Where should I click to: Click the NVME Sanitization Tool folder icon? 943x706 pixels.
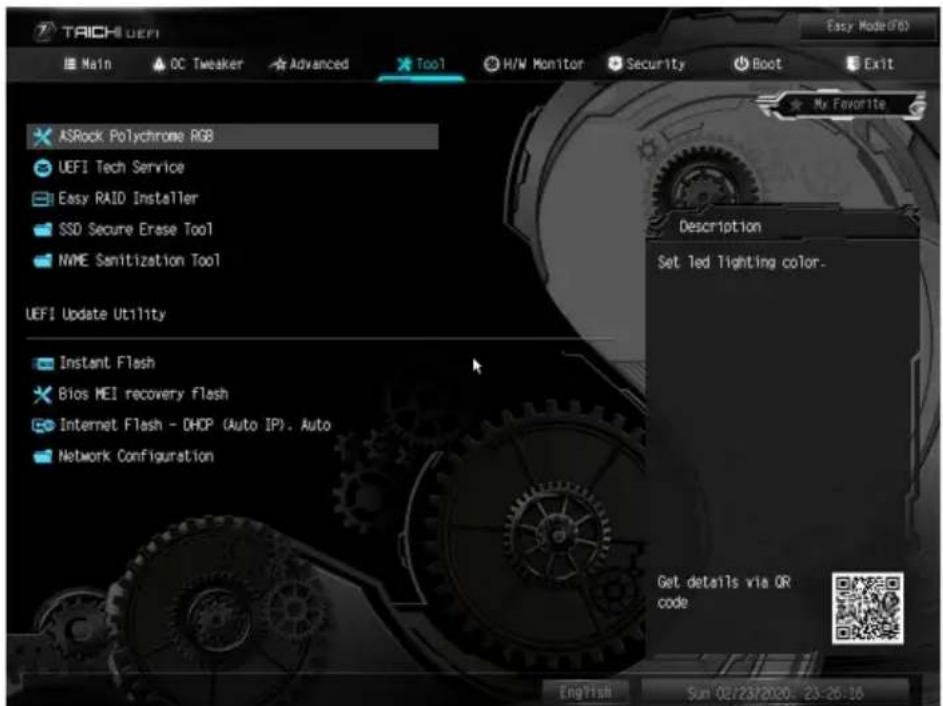42,261
